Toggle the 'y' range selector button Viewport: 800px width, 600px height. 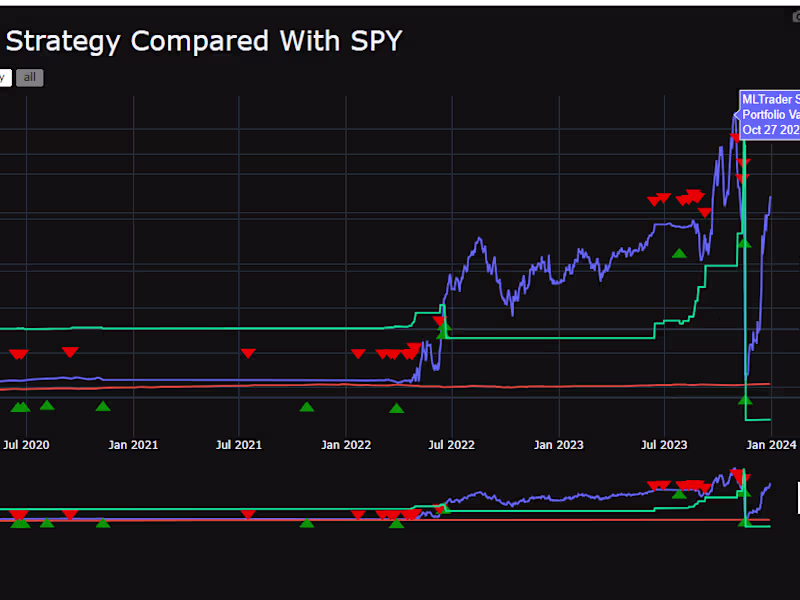pyautogui.click(x=5, y=77)
